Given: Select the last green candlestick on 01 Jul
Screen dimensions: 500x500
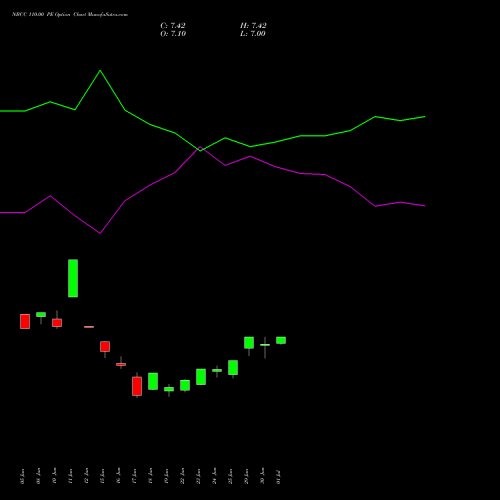Looking at the screenshot, I should pyautogui.click(x=281, y=340).
